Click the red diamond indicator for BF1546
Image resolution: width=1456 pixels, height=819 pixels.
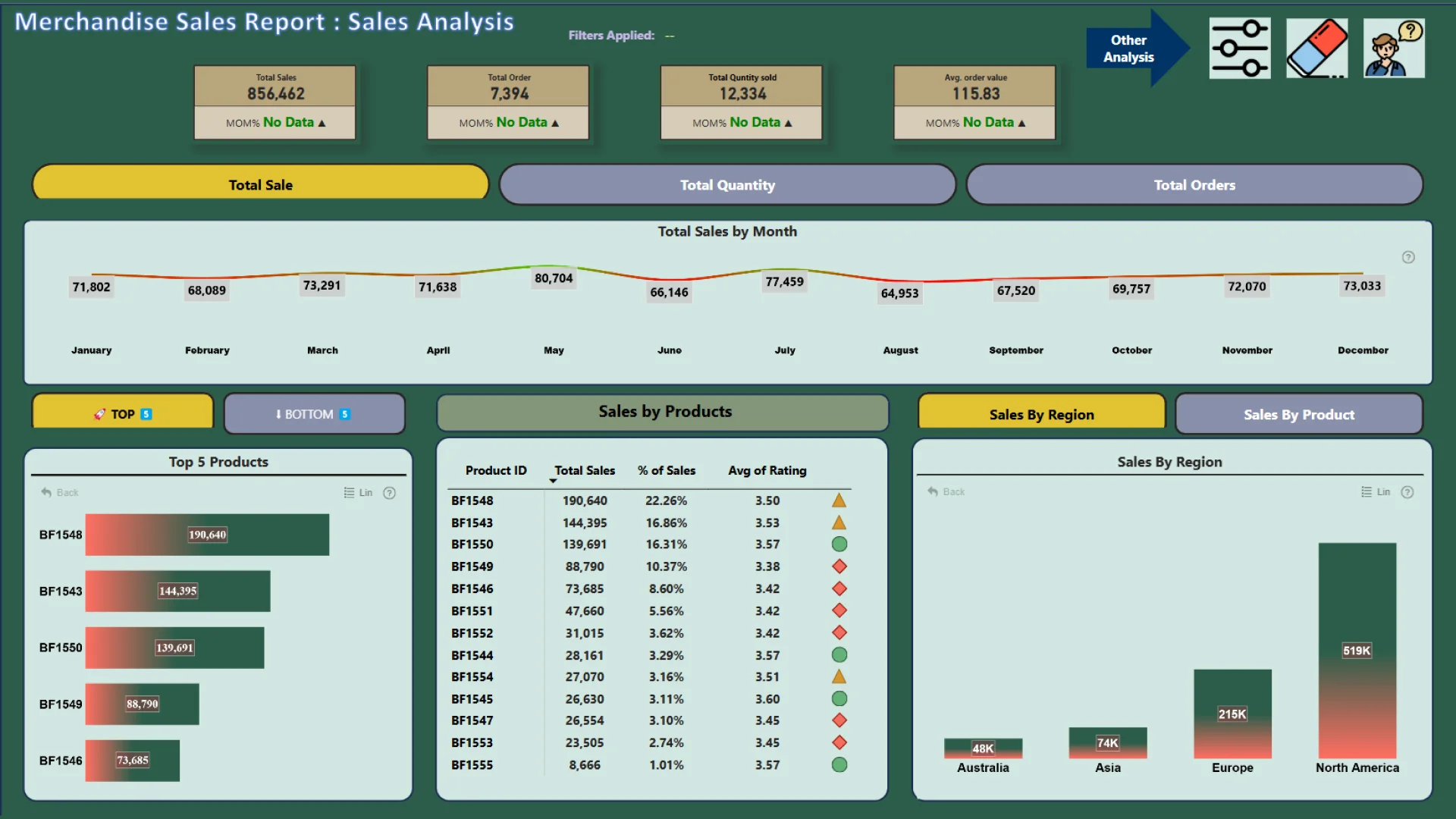pyautogui.click(x=839, y=588)
